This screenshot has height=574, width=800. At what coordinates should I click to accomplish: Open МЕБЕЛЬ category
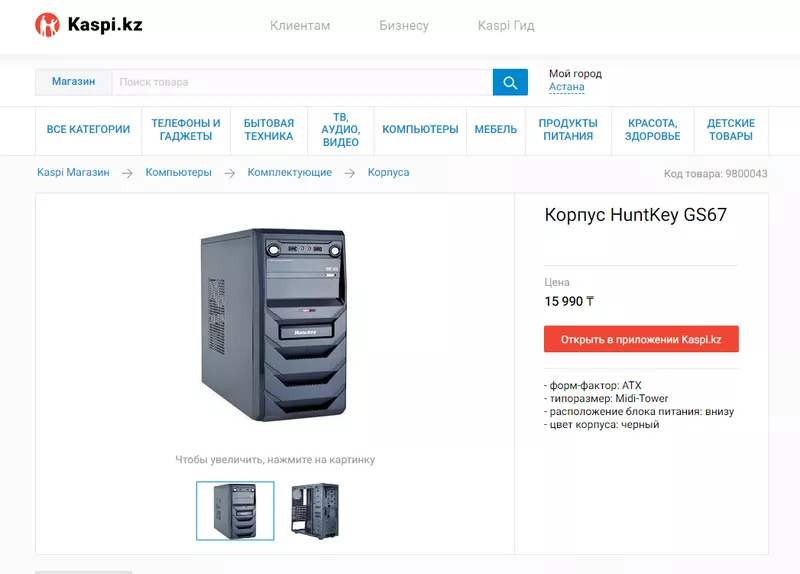(496, 130)
